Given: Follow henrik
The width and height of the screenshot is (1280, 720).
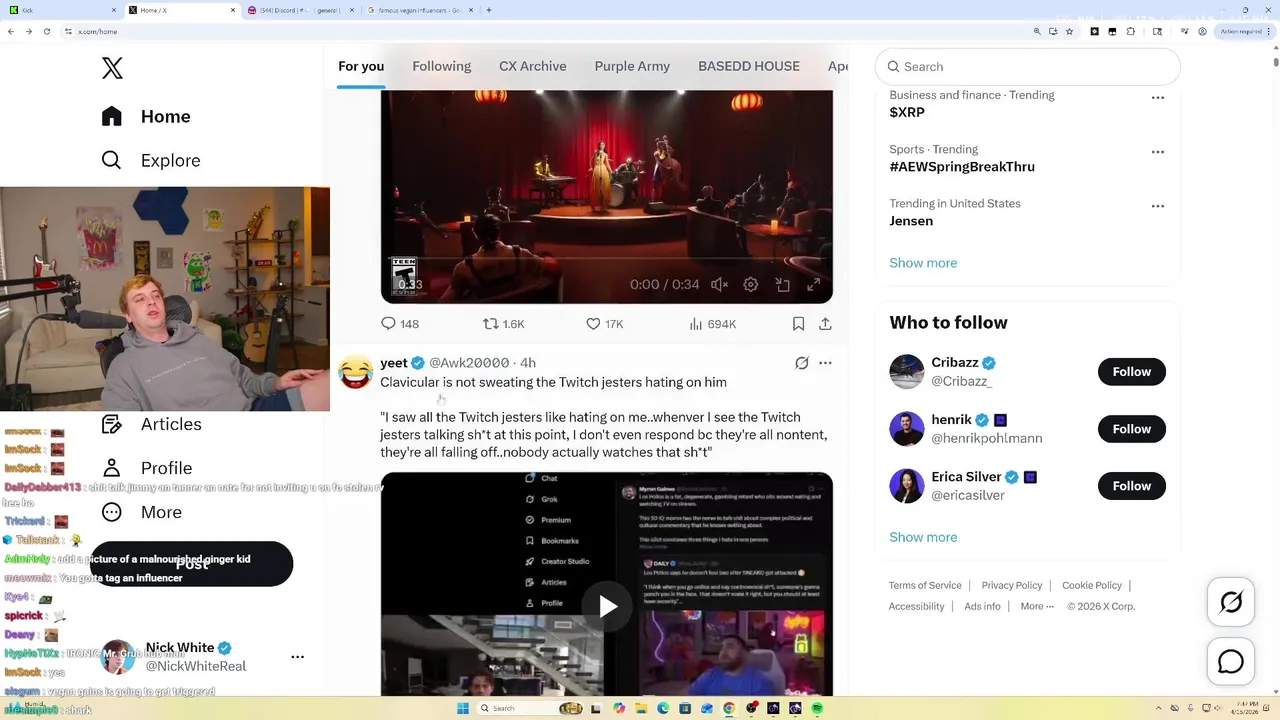Looking at the screenshot, I should (1132, 429).
